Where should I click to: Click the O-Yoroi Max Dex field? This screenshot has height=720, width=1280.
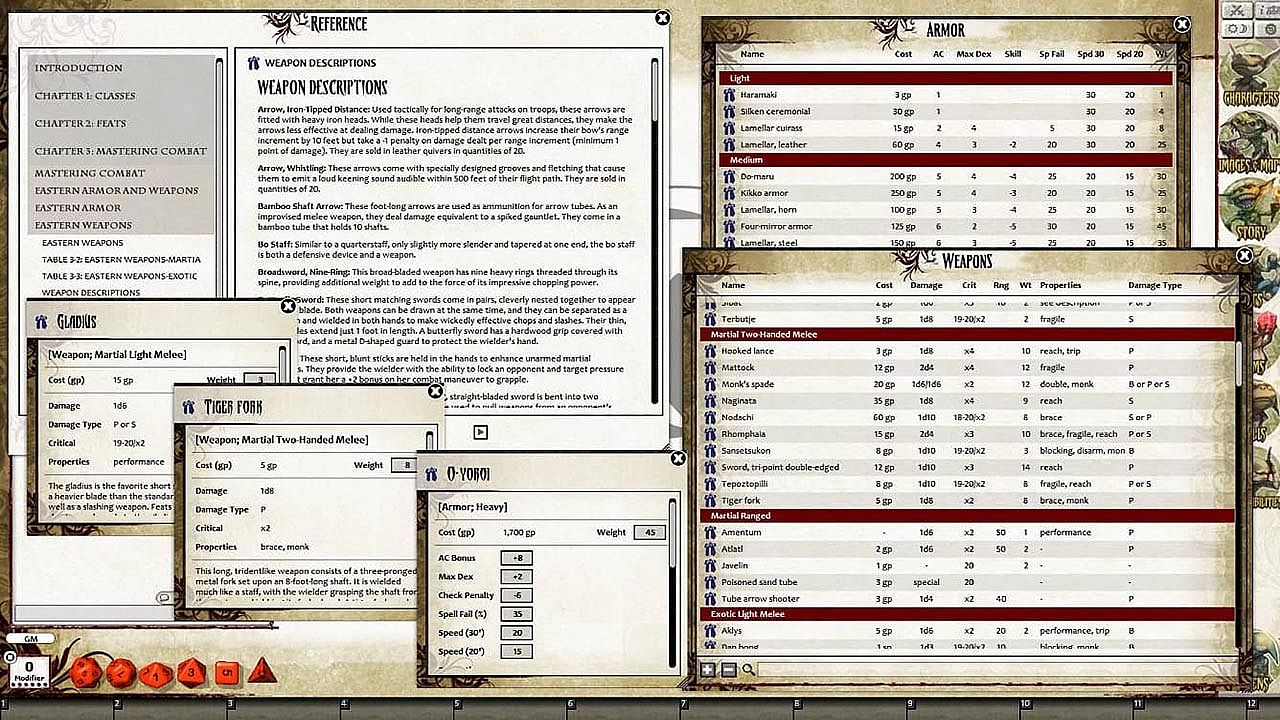tap(516, 577)
